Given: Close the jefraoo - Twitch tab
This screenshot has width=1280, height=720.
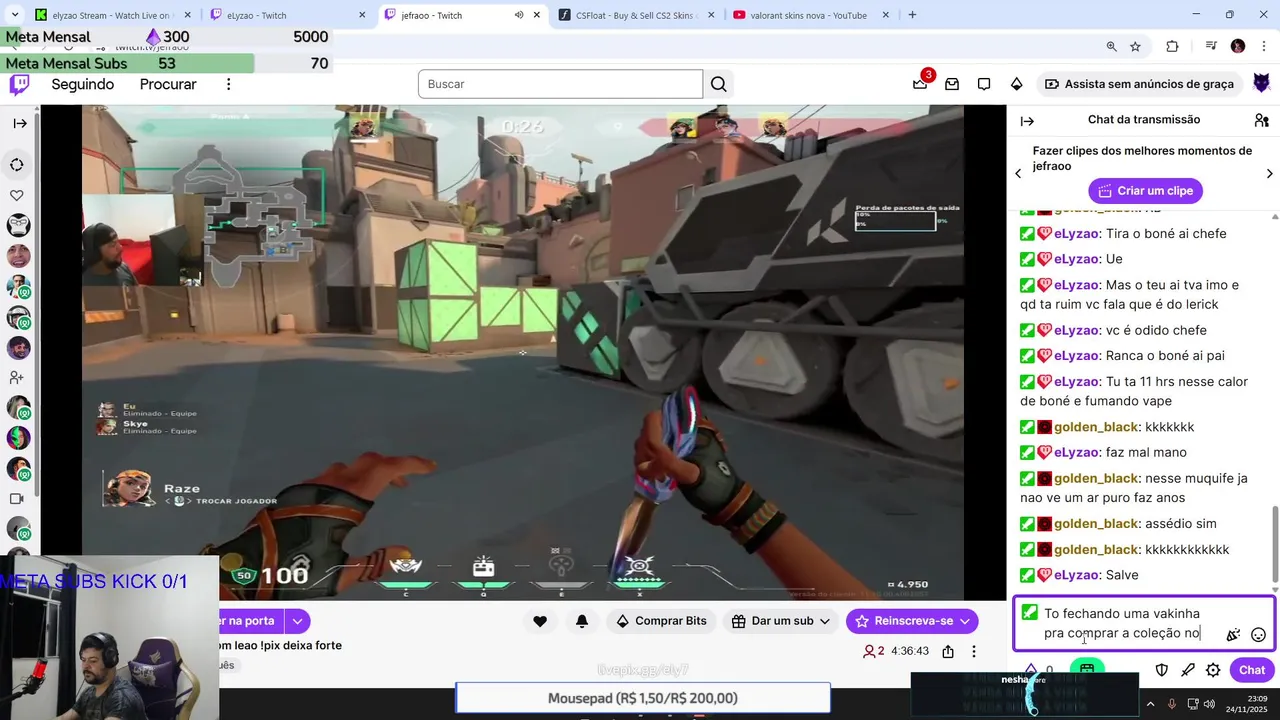Looking at the screenshot, I should tap(537, 15).
